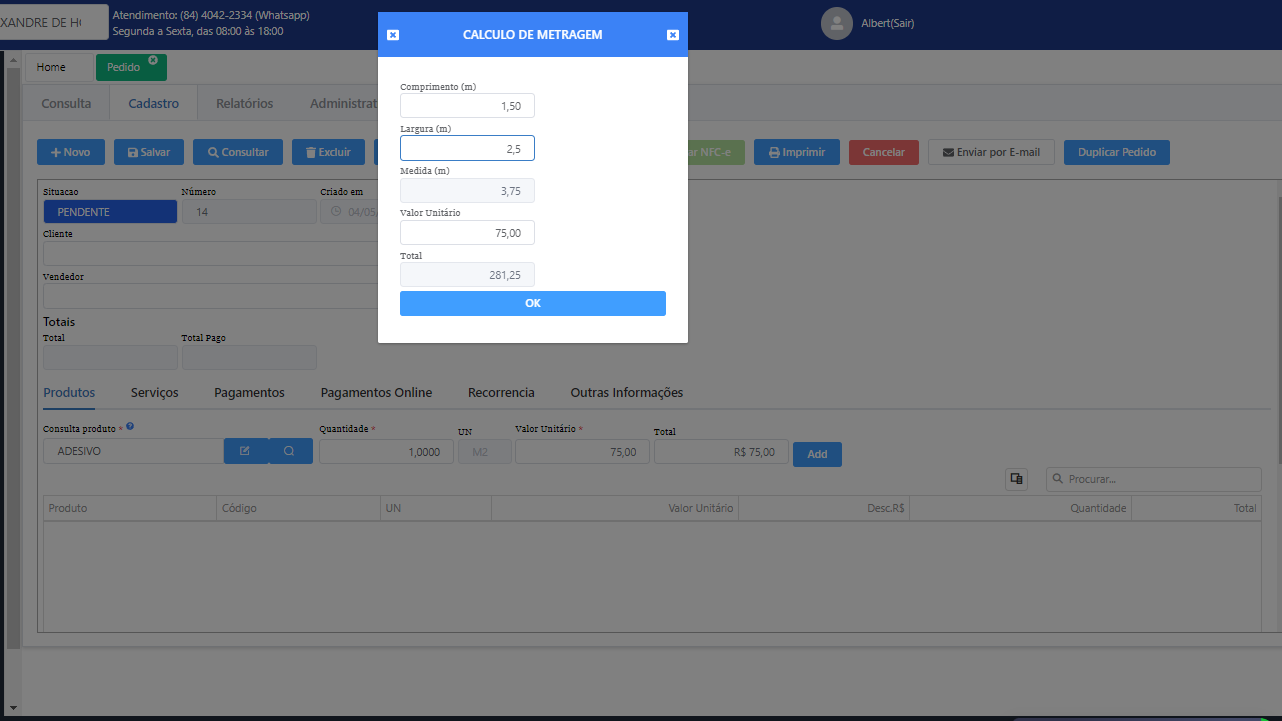Click the Add product button
1282x721 pixels.
(817, 454)
